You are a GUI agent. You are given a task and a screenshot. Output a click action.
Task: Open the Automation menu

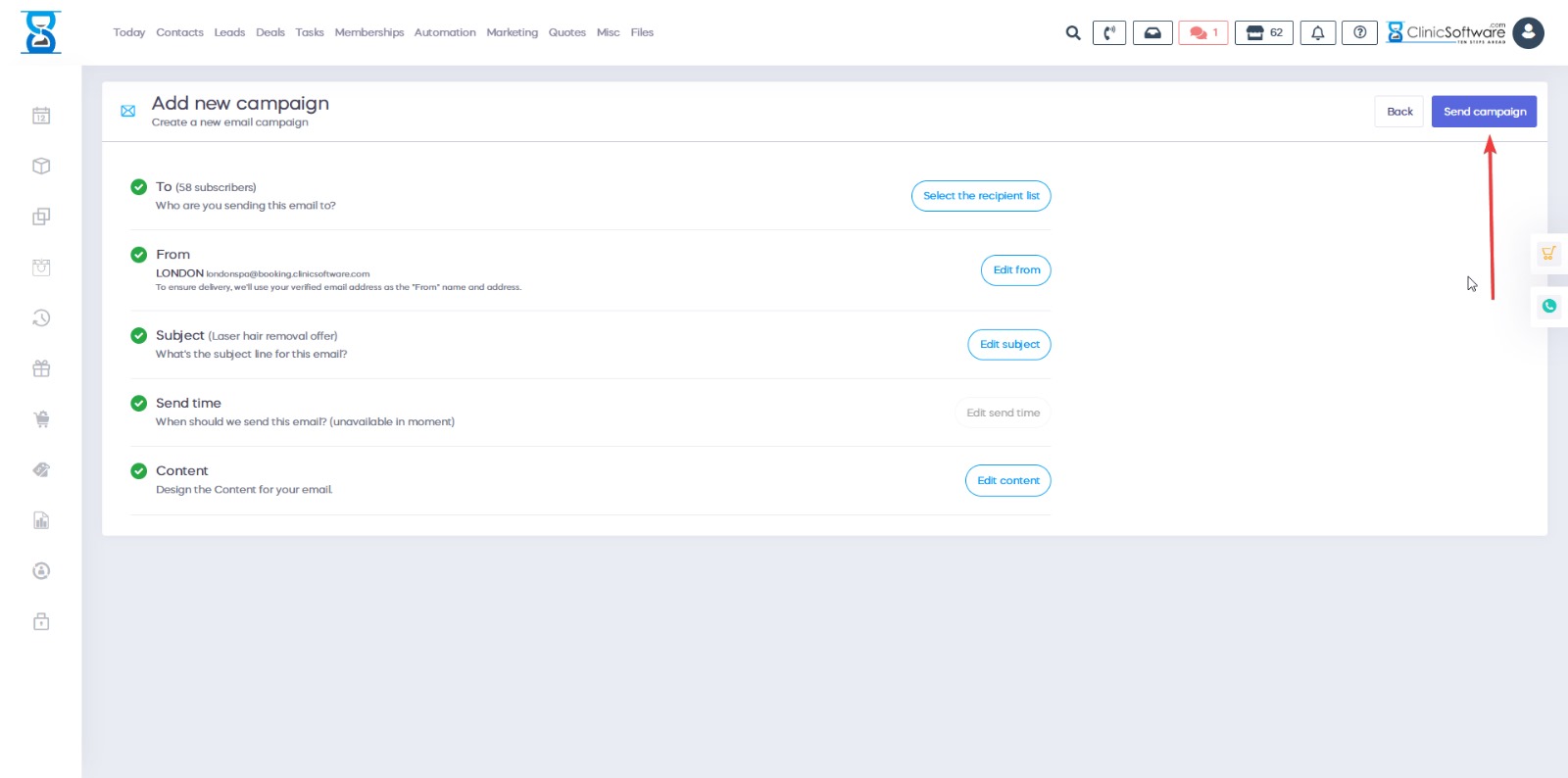[x=445, y=32]
